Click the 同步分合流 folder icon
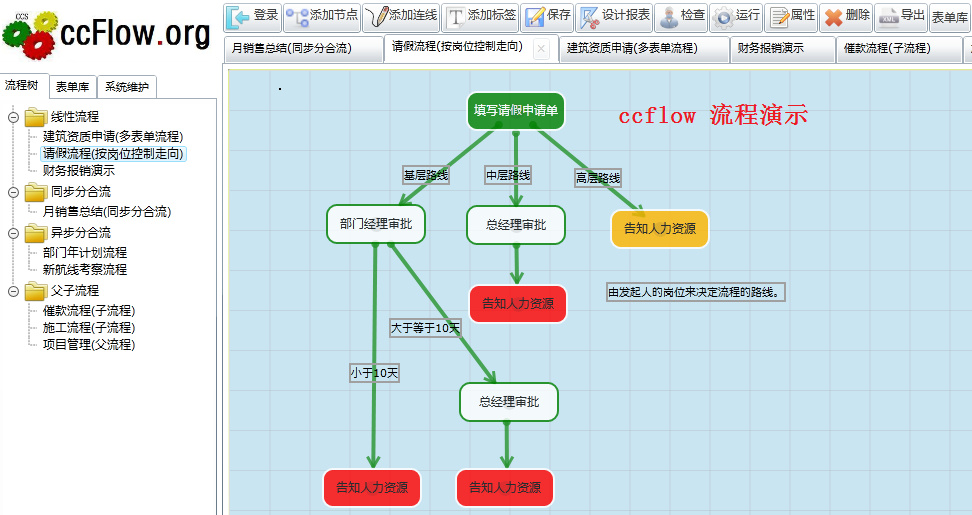Screen dimensions: 972x515 coord(36,192)
